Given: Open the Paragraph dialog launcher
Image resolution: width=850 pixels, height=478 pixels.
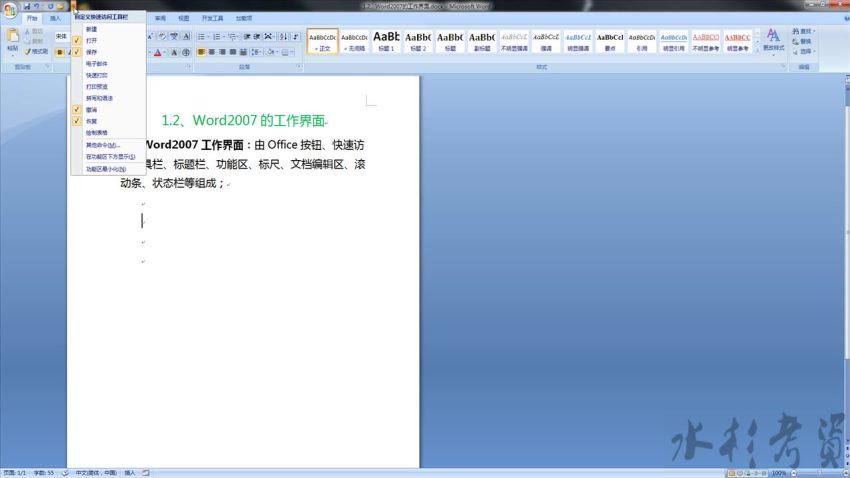Looking at the screenshot, I should coord(299,67).
